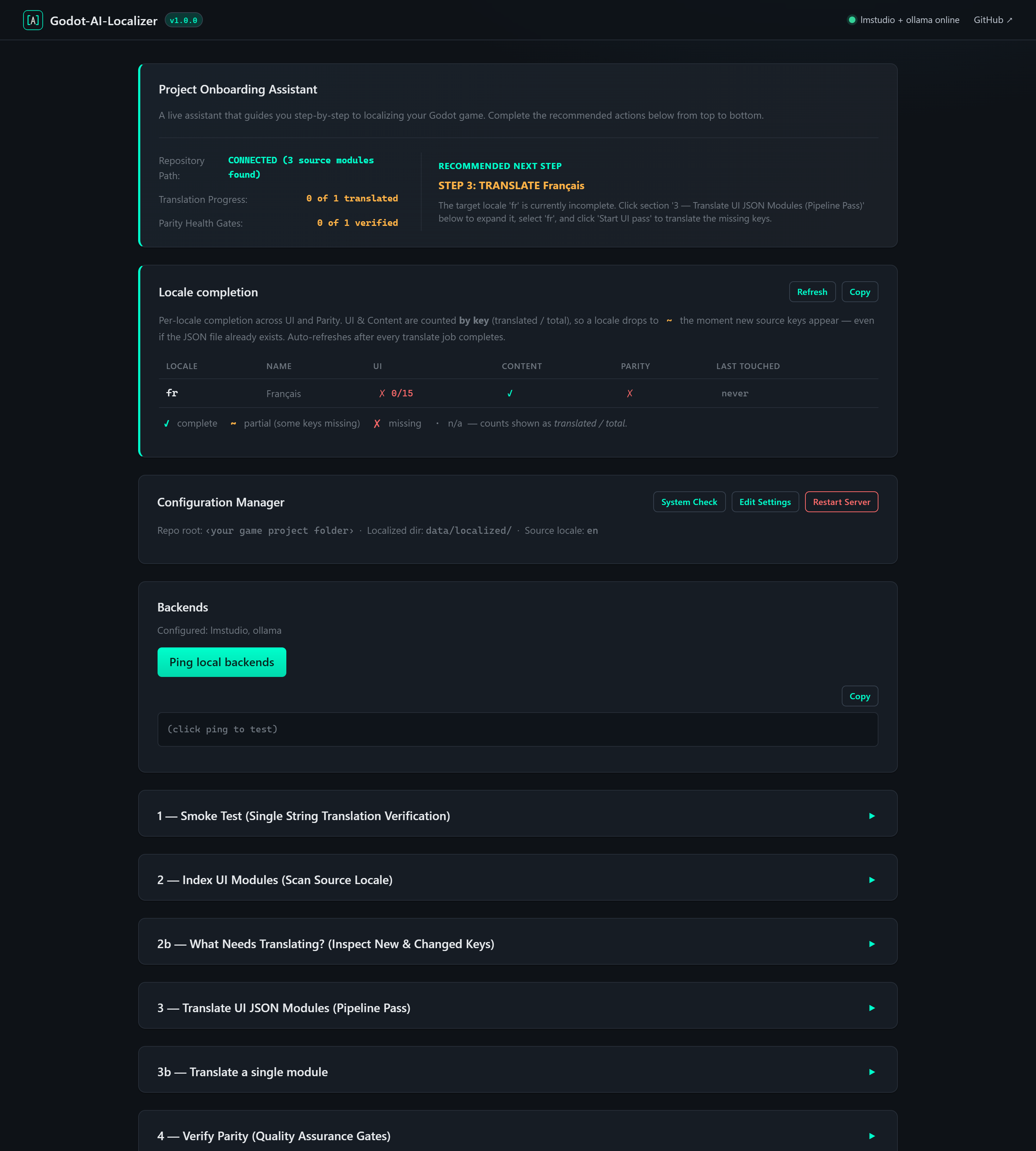1036x1151 pixels.
Task: Click the v1.0.0 version badge
Action: click(183, 21)
